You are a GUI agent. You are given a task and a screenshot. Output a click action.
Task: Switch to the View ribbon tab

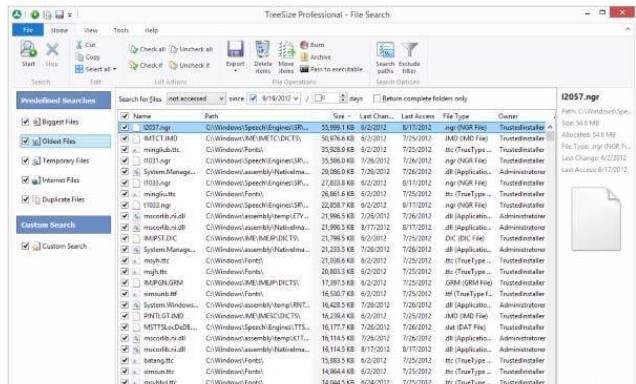pos(90,30)
